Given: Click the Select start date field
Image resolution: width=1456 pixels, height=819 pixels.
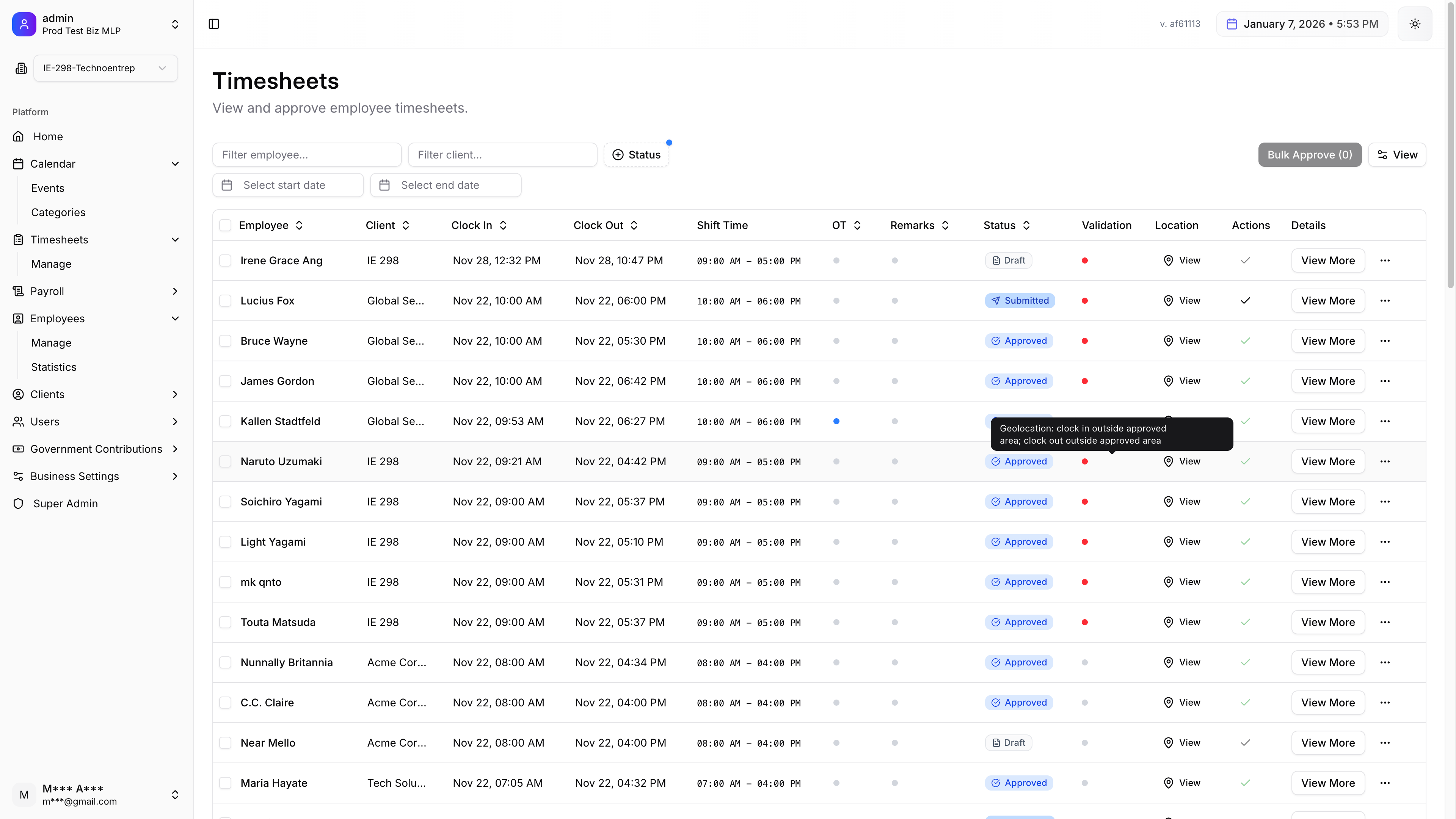Looking at the screenshot, I should pos(288,185).
